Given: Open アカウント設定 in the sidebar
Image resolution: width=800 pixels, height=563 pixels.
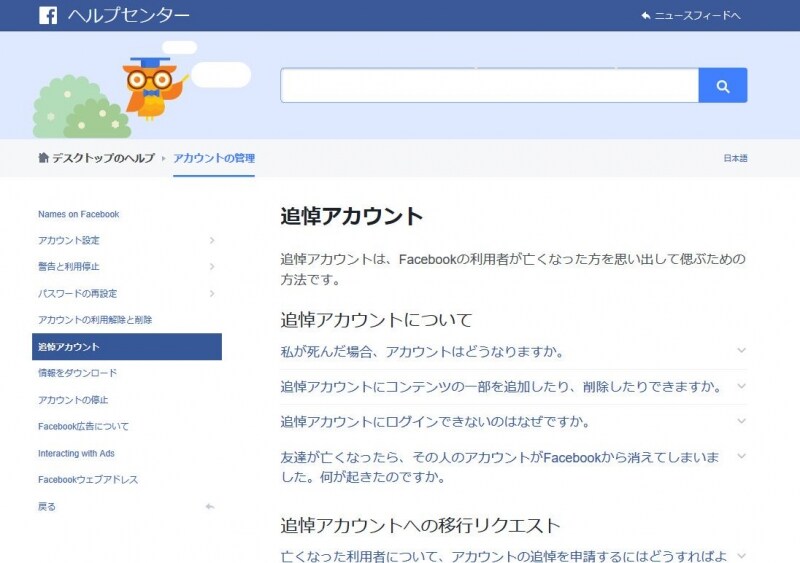Looking at the screenshot, I should 69,240.
